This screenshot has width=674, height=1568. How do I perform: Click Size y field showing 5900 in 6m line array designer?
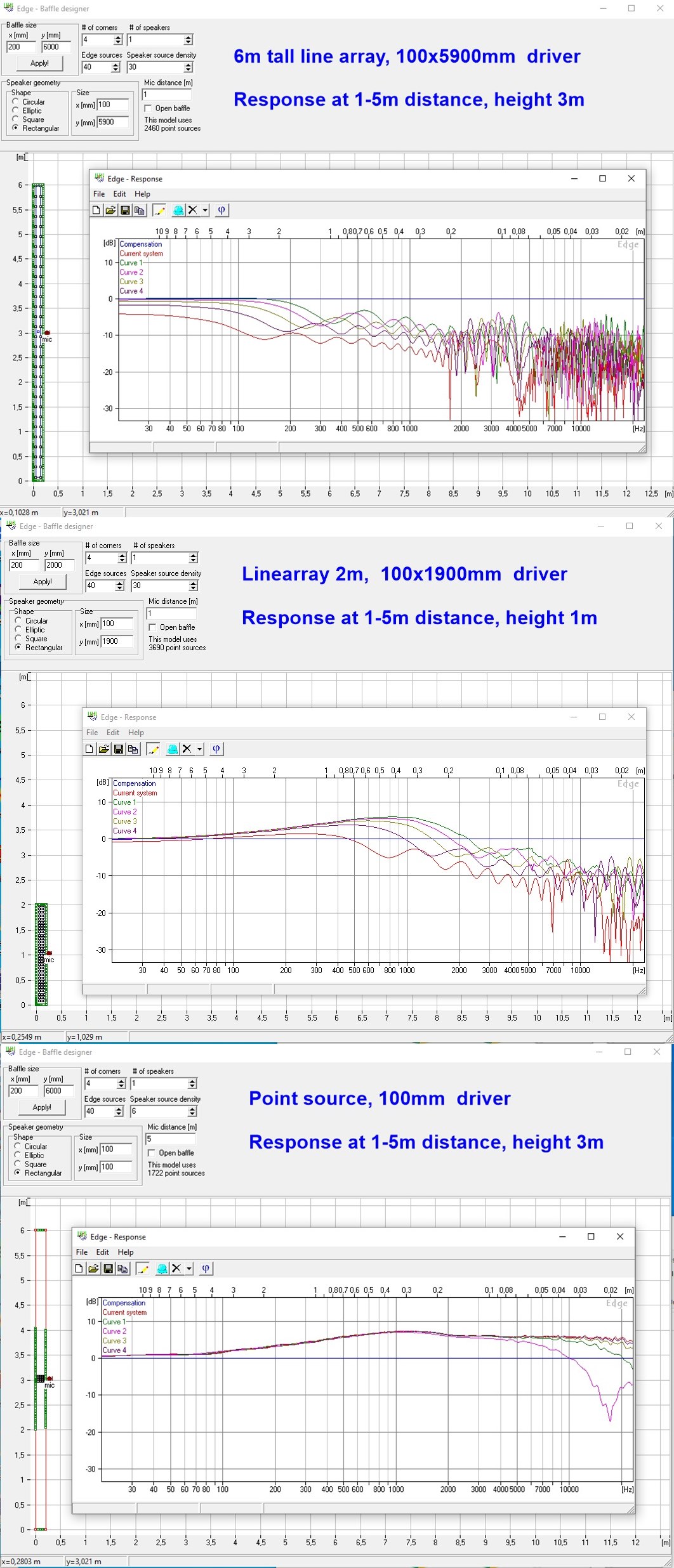[x=113, y=122]
